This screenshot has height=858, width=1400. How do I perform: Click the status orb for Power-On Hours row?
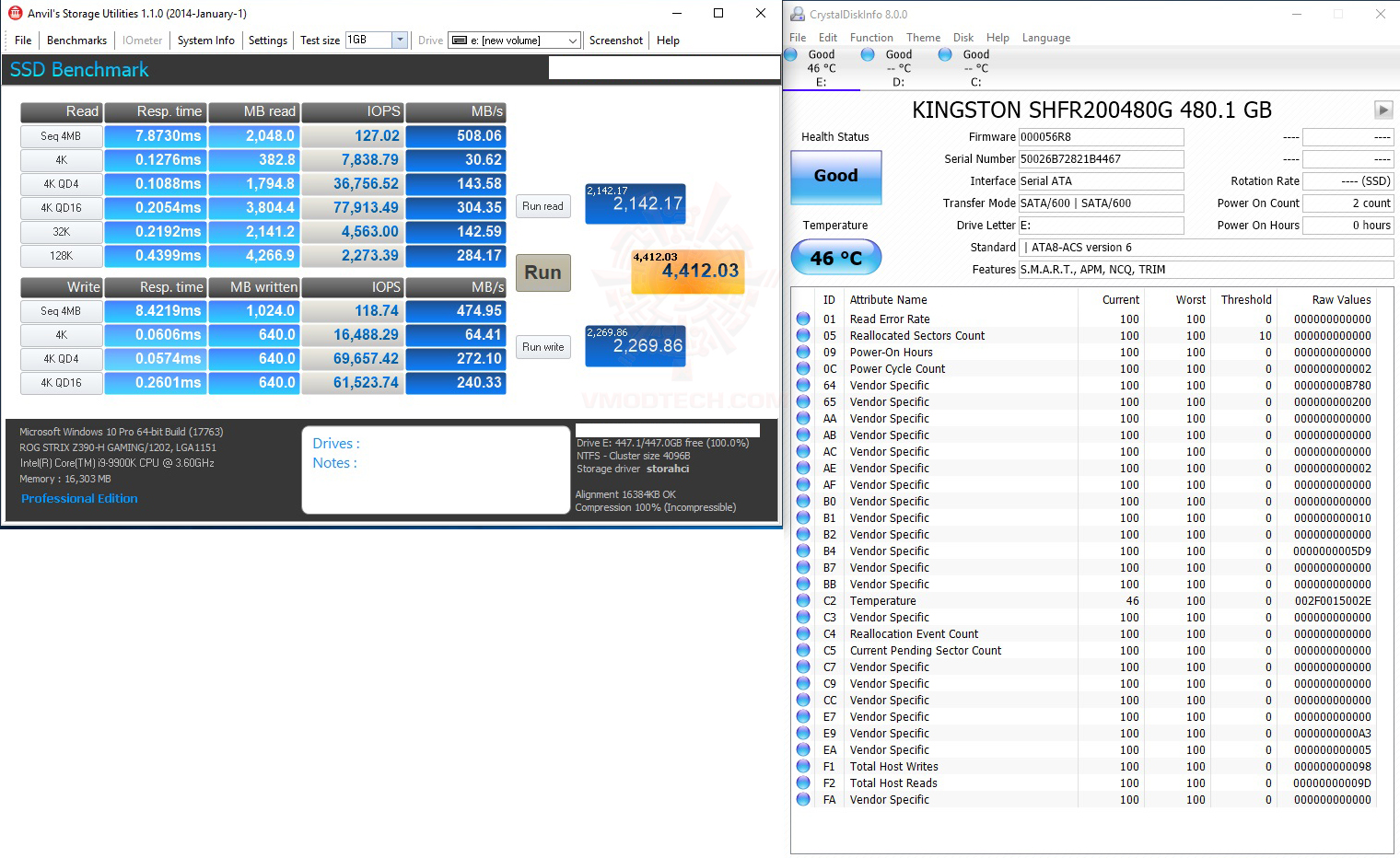(803, 353)
